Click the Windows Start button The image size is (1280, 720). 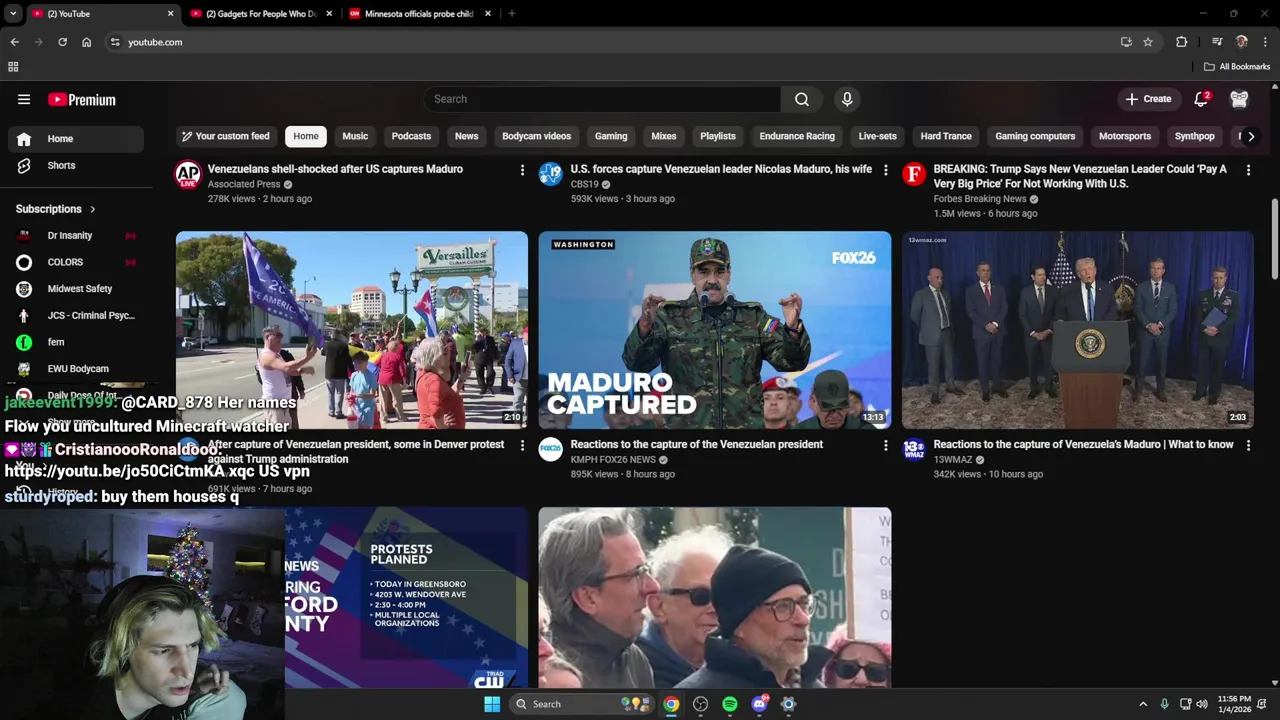click(x=492, y=704)
